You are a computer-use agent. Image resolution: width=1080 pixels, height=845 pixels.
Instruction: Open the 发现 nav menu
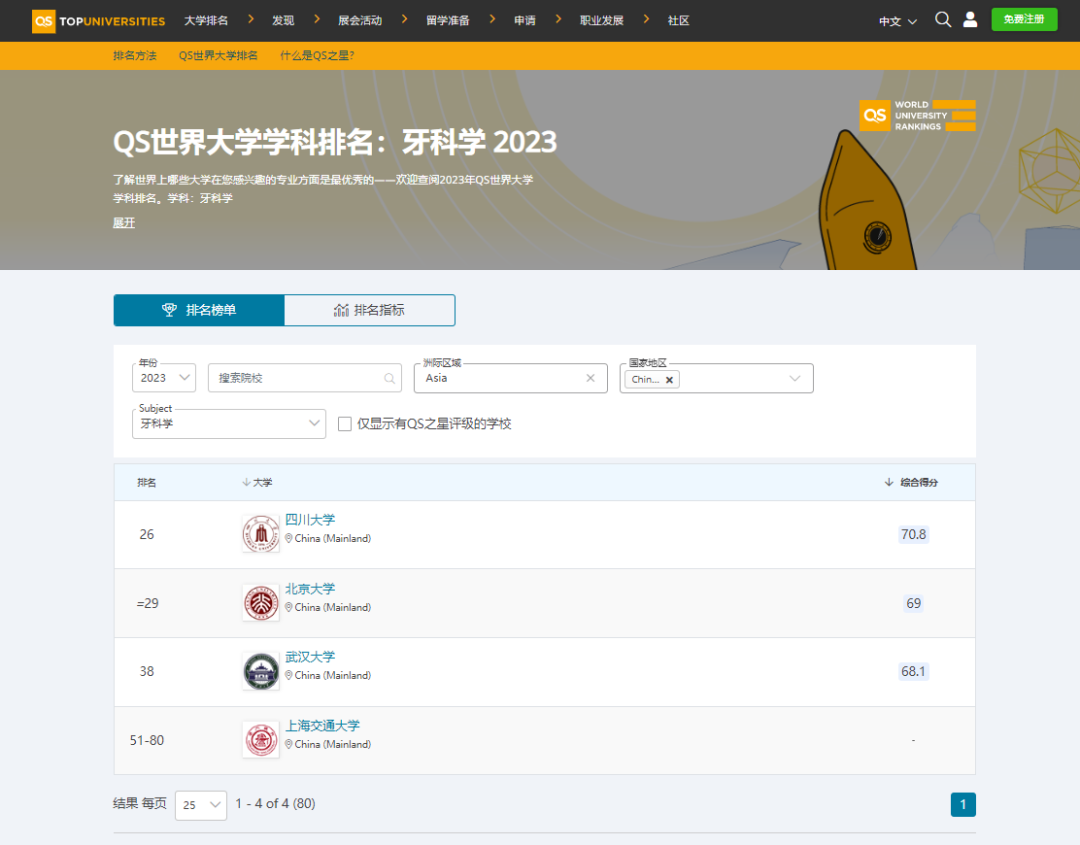click(x=283, y=21)
